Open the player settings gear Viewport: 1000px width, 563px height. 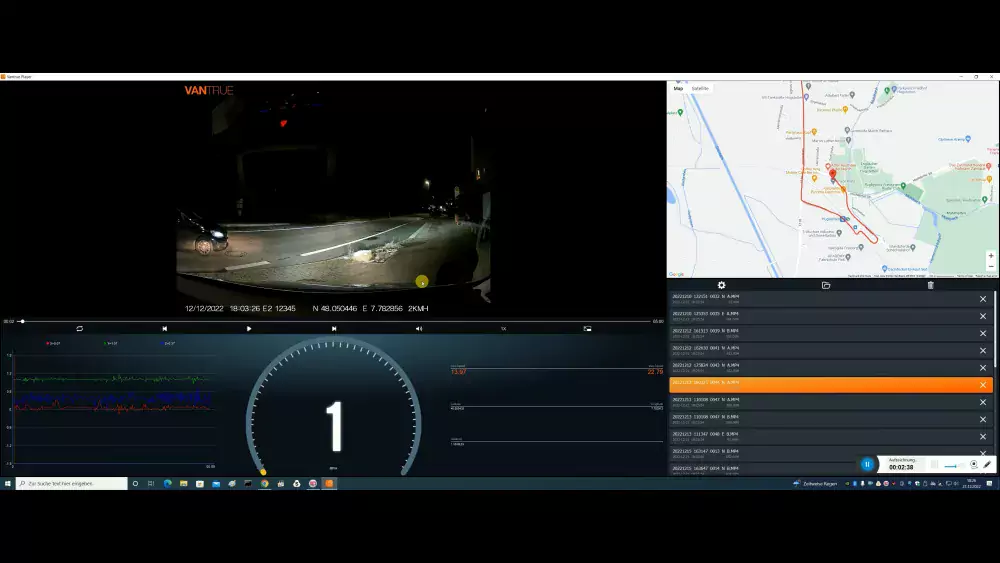(x=721, y=285)
